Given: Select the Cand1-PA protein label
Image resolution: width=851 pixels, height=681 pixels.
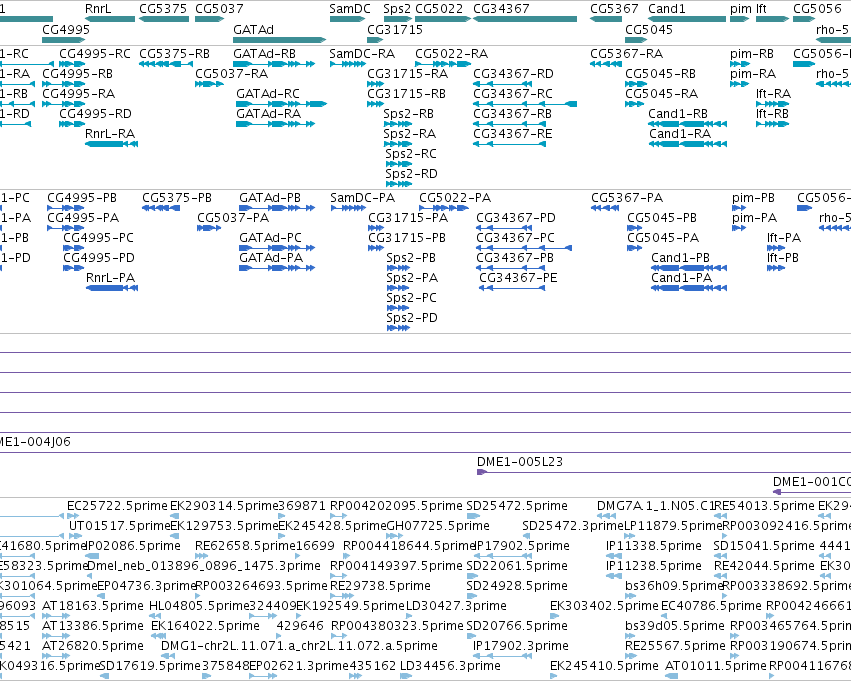Looking at the screenshot, I should 681,278.
